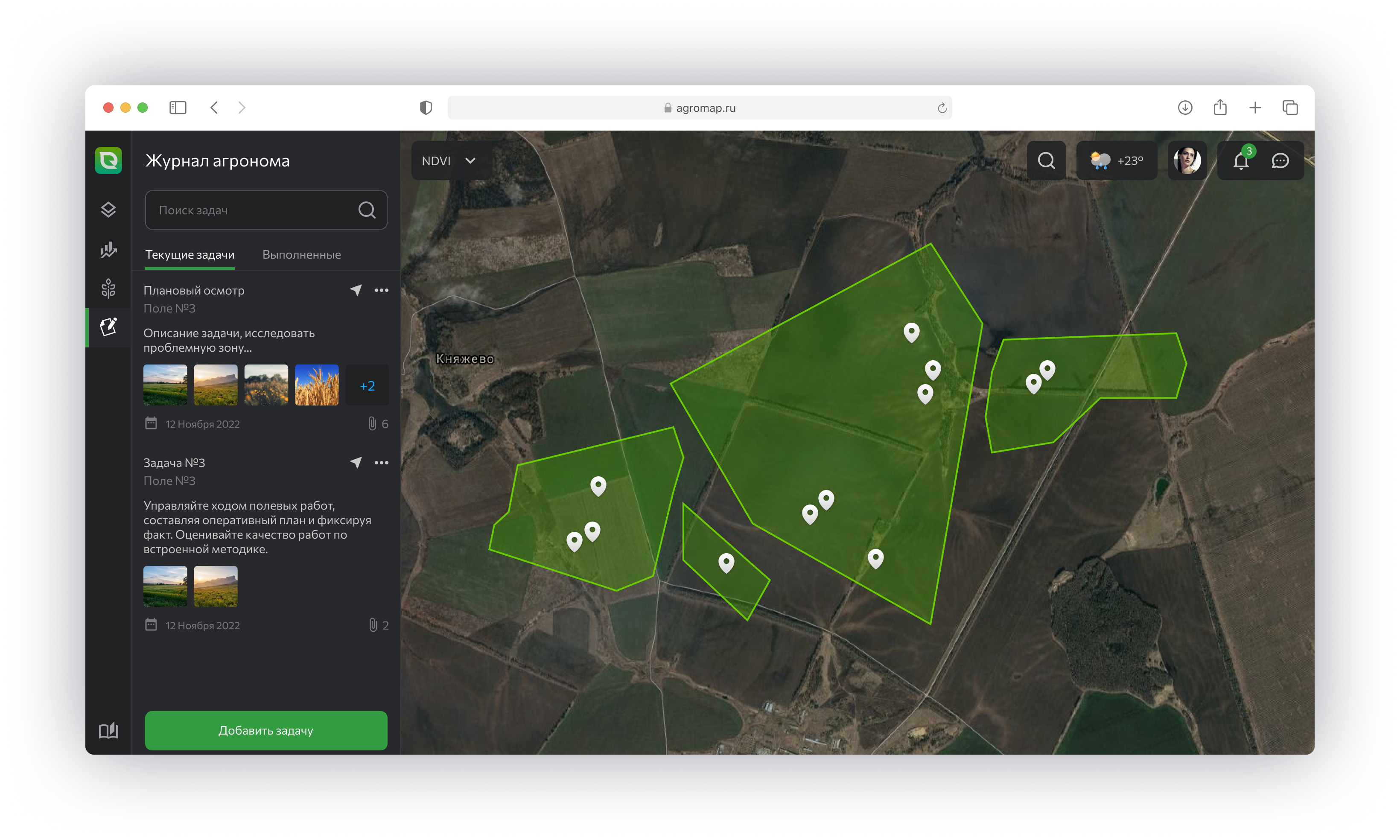Click Поле №3 label under Плановый осмотр
Viewport: 1400px width, 840px height.
[169, 309]
